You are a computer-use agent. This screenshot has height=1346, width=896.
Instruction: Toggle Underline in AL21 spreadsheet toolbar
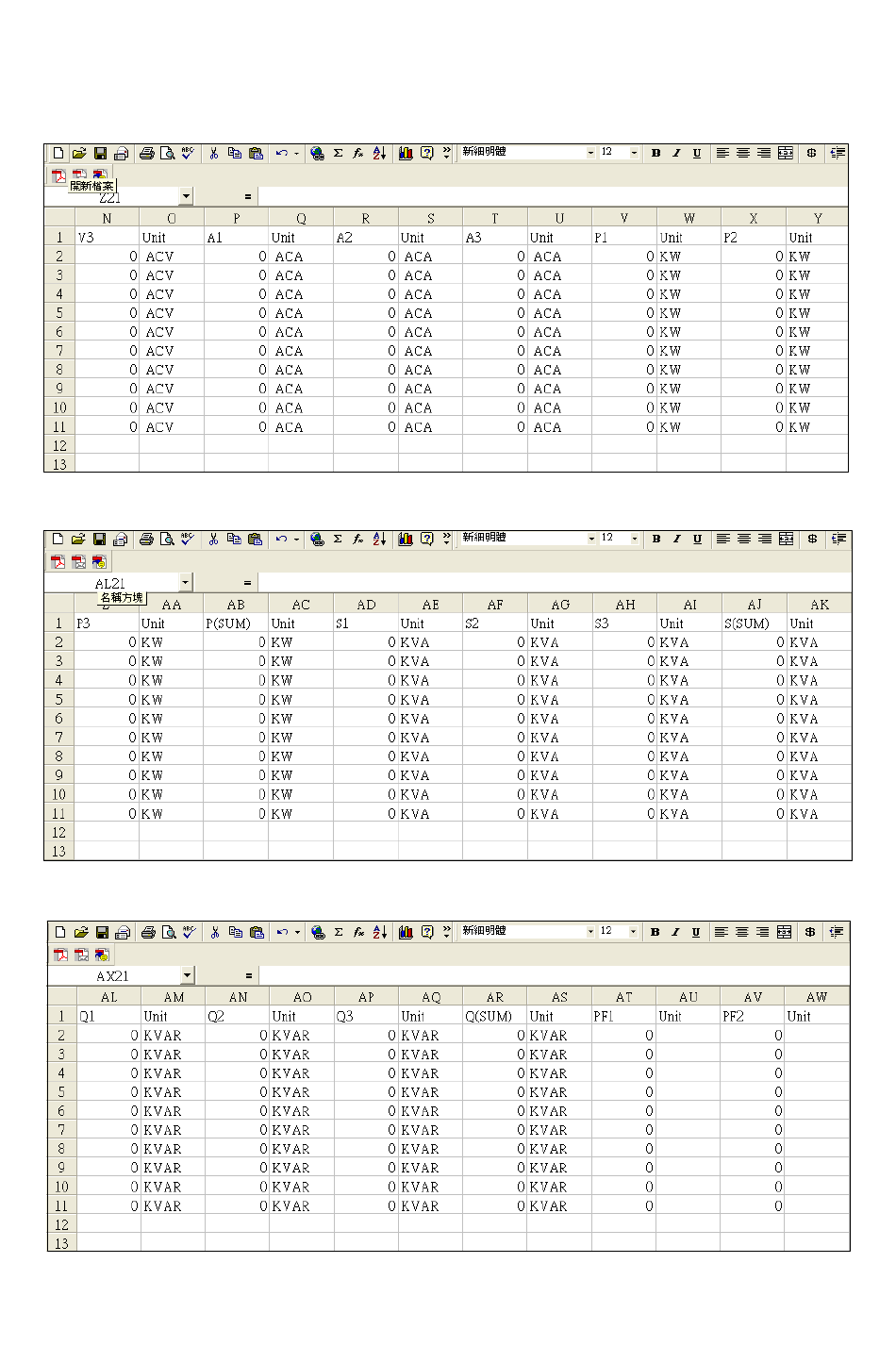point(698,539)
